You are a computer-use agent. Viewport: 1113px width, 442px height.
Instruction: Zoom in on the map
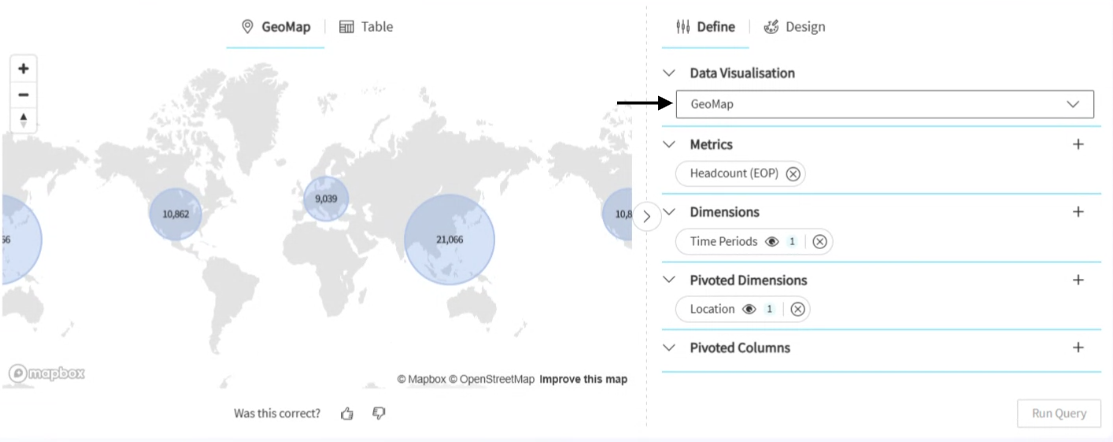23,69
